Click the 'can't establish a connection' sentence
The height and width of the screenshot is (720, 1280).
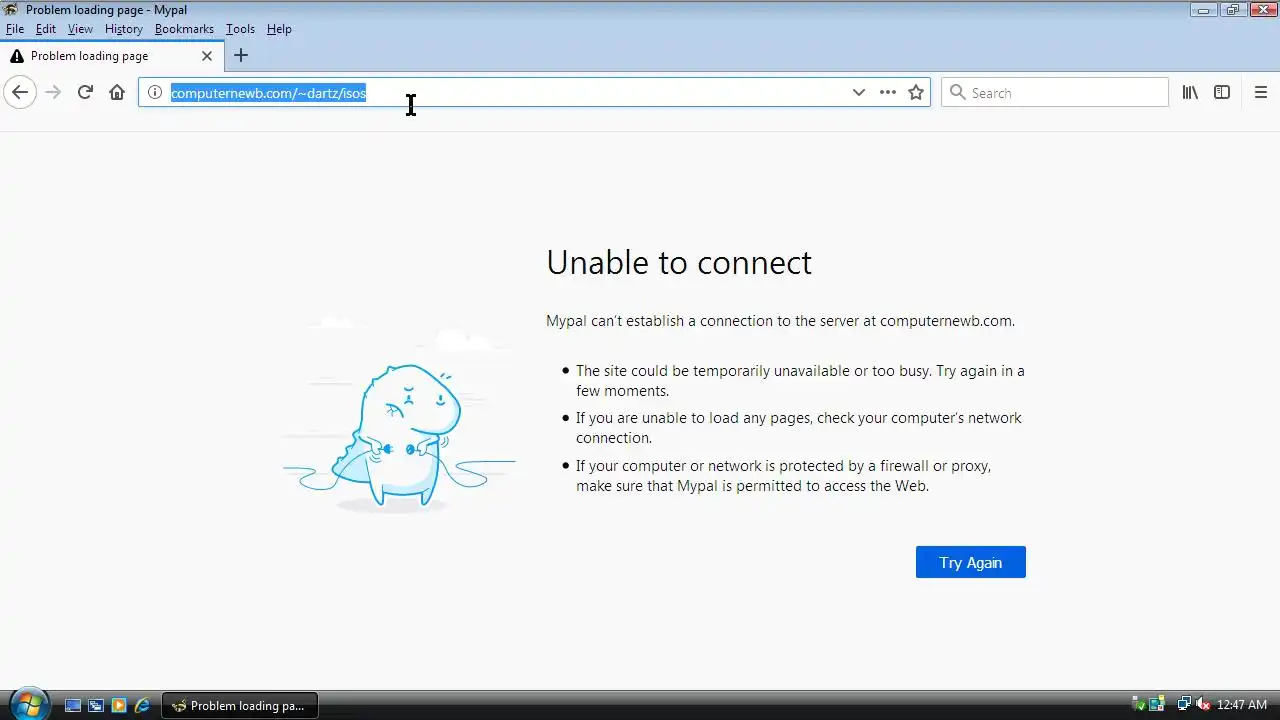[780, 321]
